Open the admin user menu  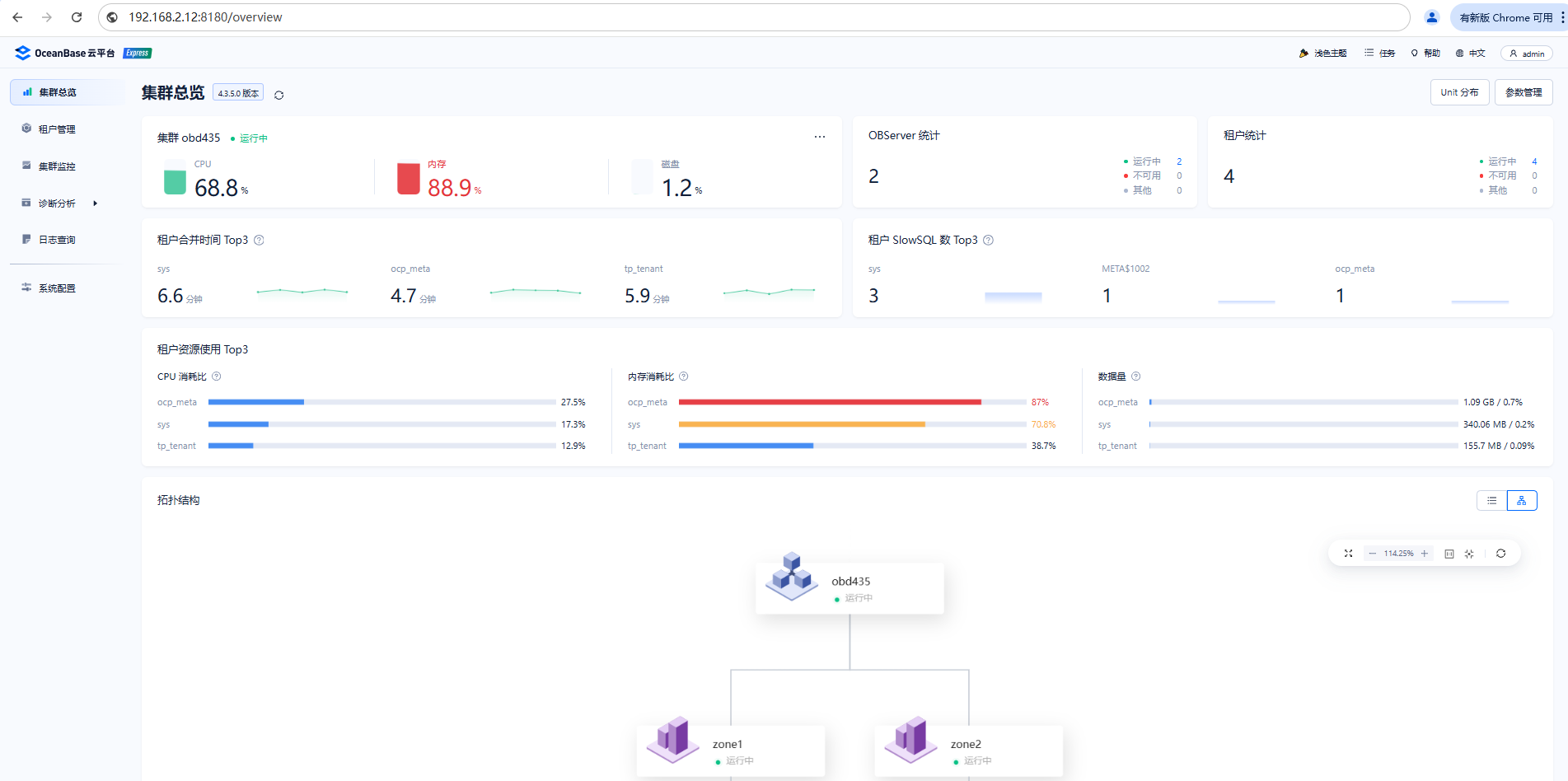tap(1526, 54)
